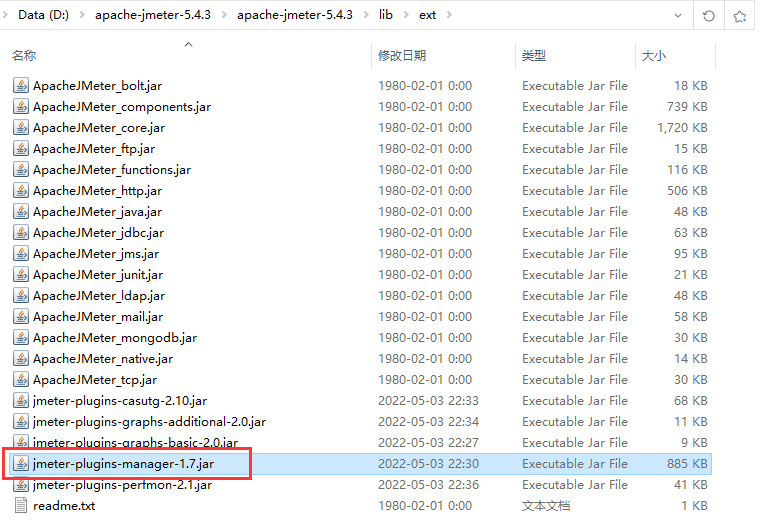Sort files by the 名称 column header
Screen dimensions: 762x531
coord(24,56)
